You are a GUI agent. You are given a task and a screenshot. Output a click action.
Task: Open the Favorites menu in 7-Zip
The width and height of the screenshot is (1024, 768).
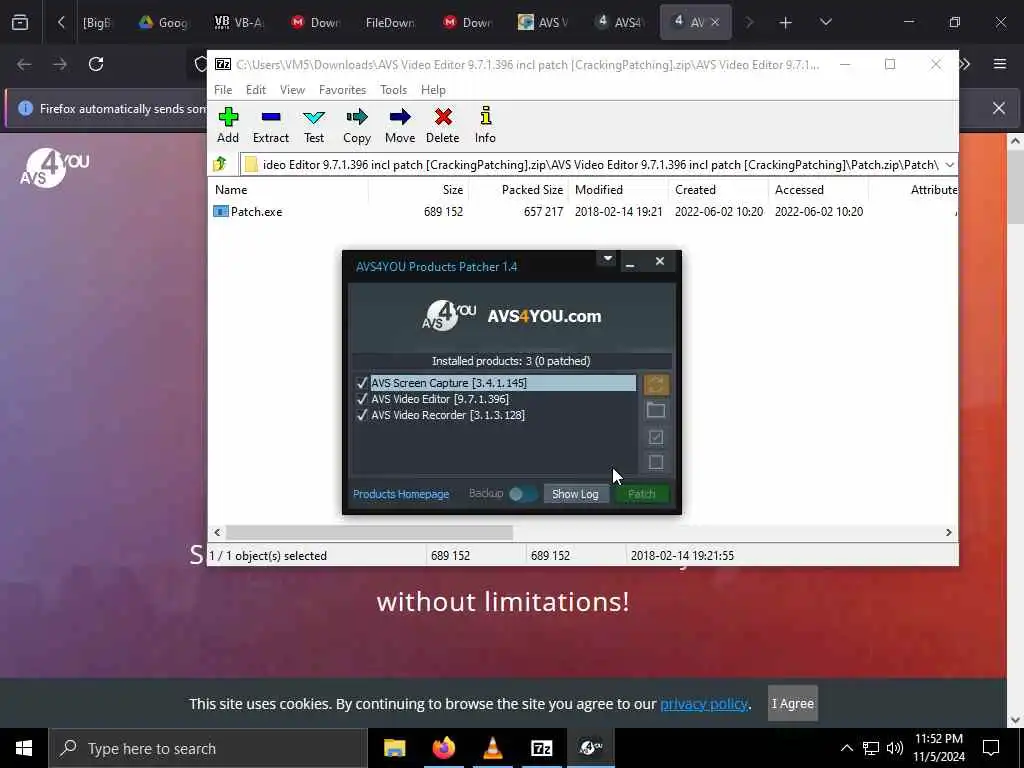click(342, 90)
